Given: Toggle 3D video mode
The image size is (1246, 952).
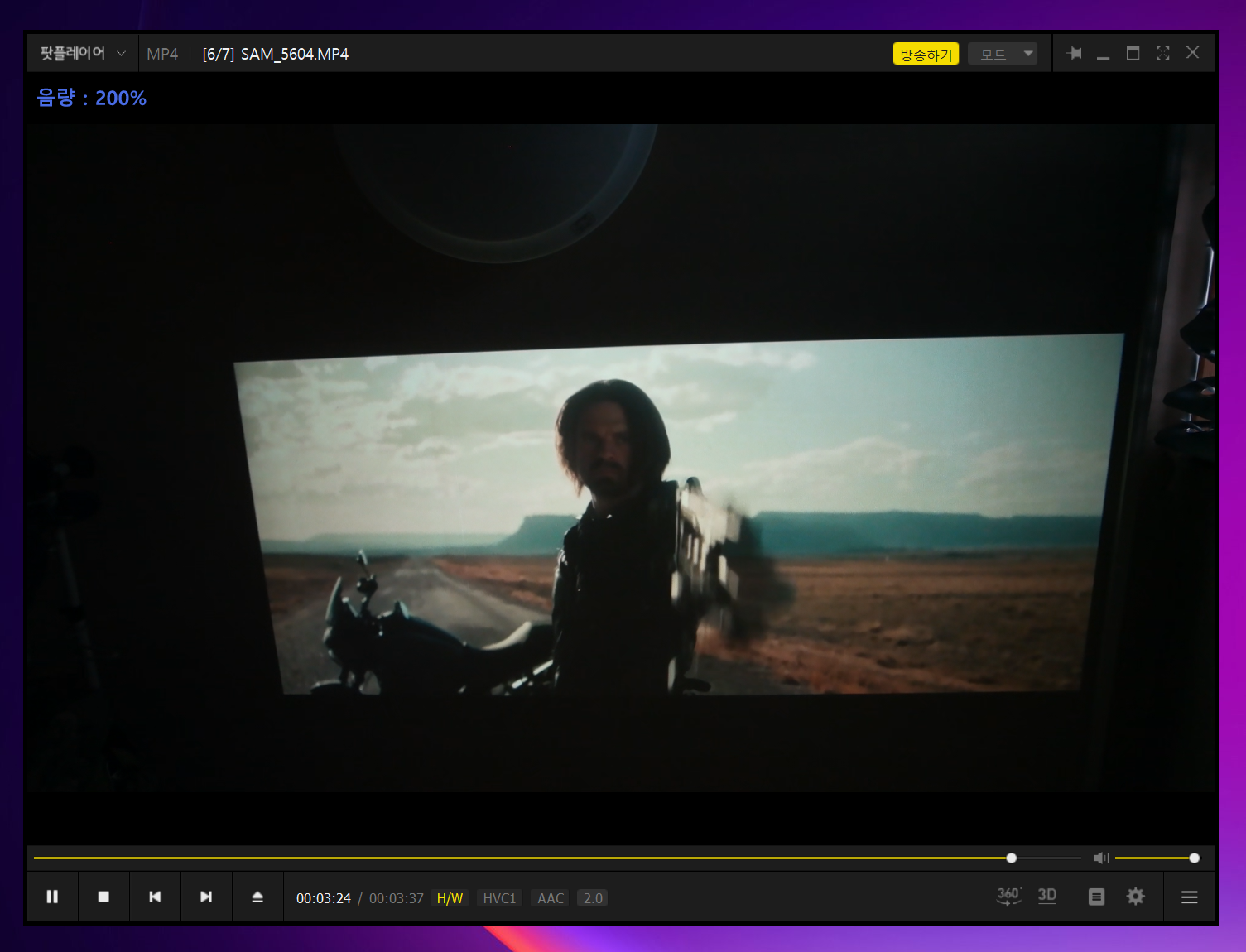Looking at the screenshot, I should 1047,896.
